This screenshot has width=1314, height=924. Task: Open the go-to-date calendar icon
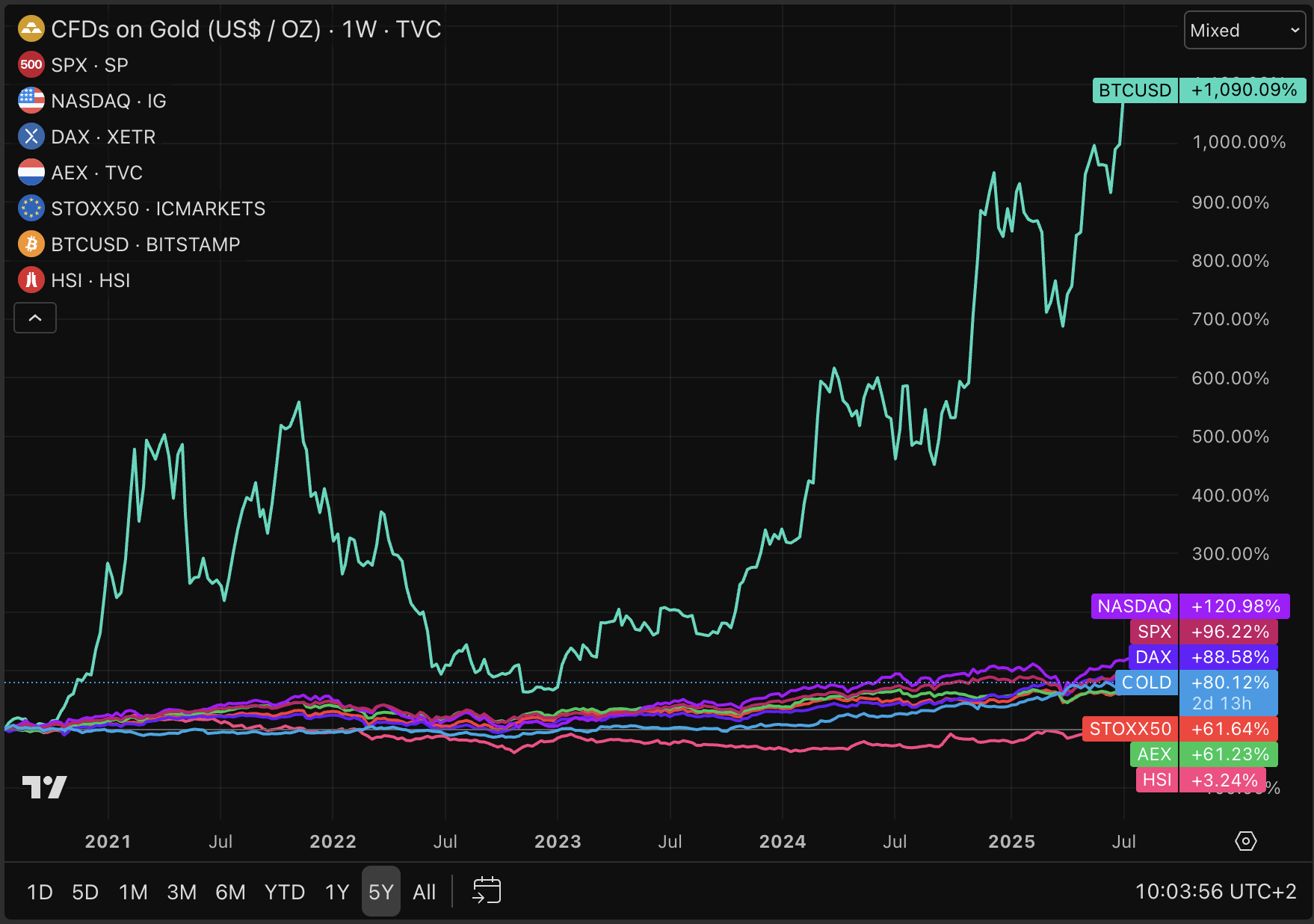(x=487, y=891)
